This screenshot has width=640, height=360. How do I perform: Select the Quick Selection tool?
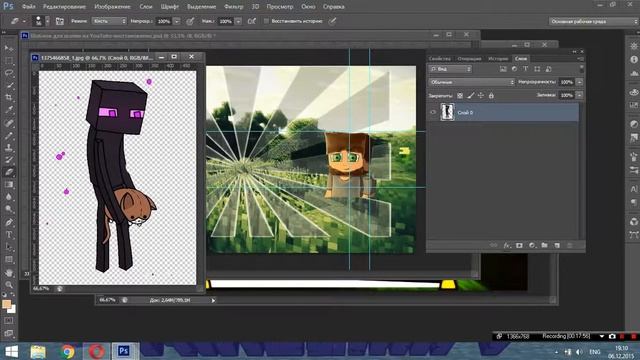(9, 86)
